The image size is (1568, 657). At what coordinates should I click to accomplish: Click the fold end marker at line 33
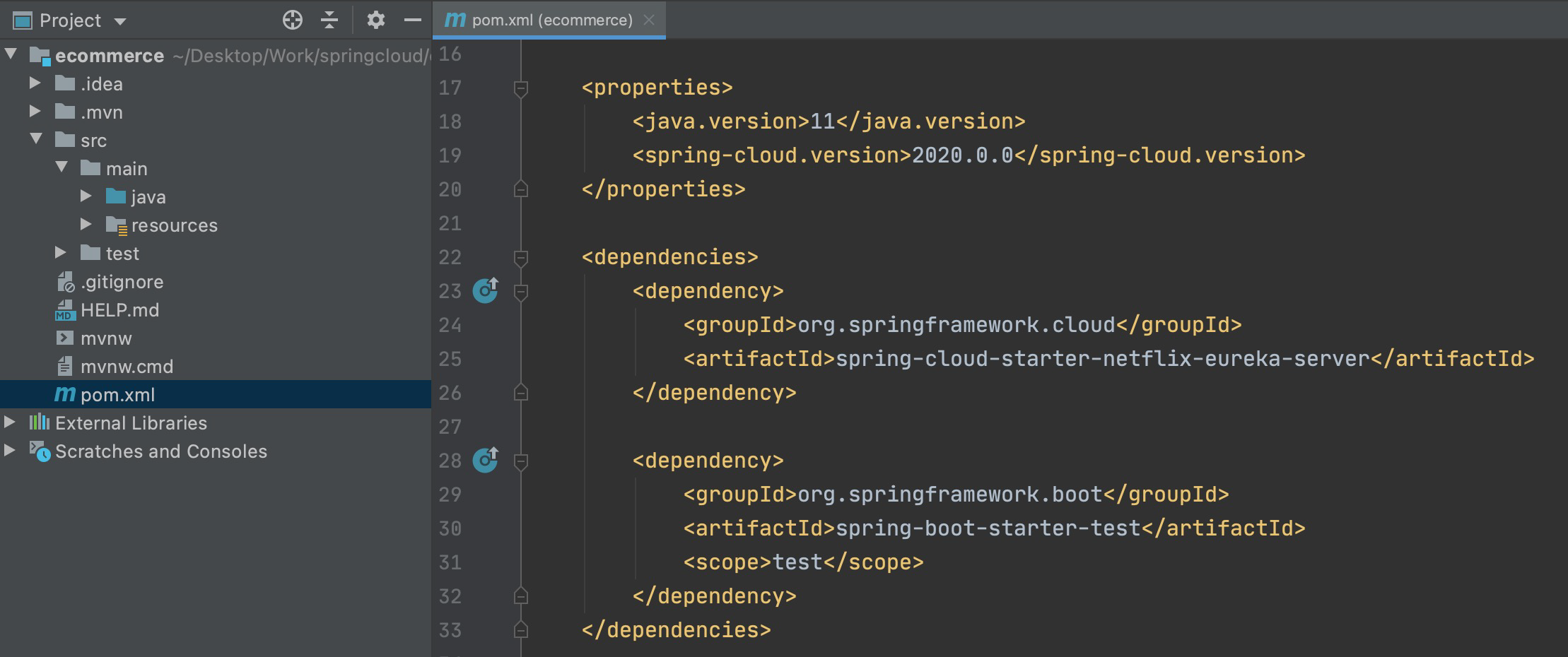pos(521,630)
